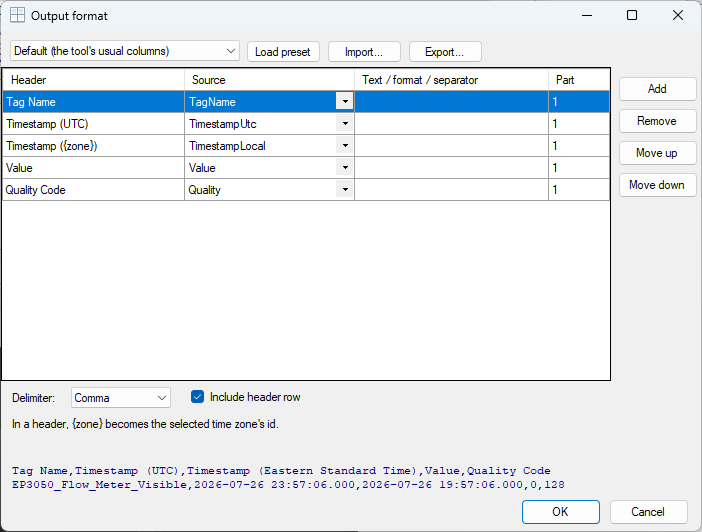Click the Part cell of Value row
The image size is (702, 532).
tap(579, 167)
